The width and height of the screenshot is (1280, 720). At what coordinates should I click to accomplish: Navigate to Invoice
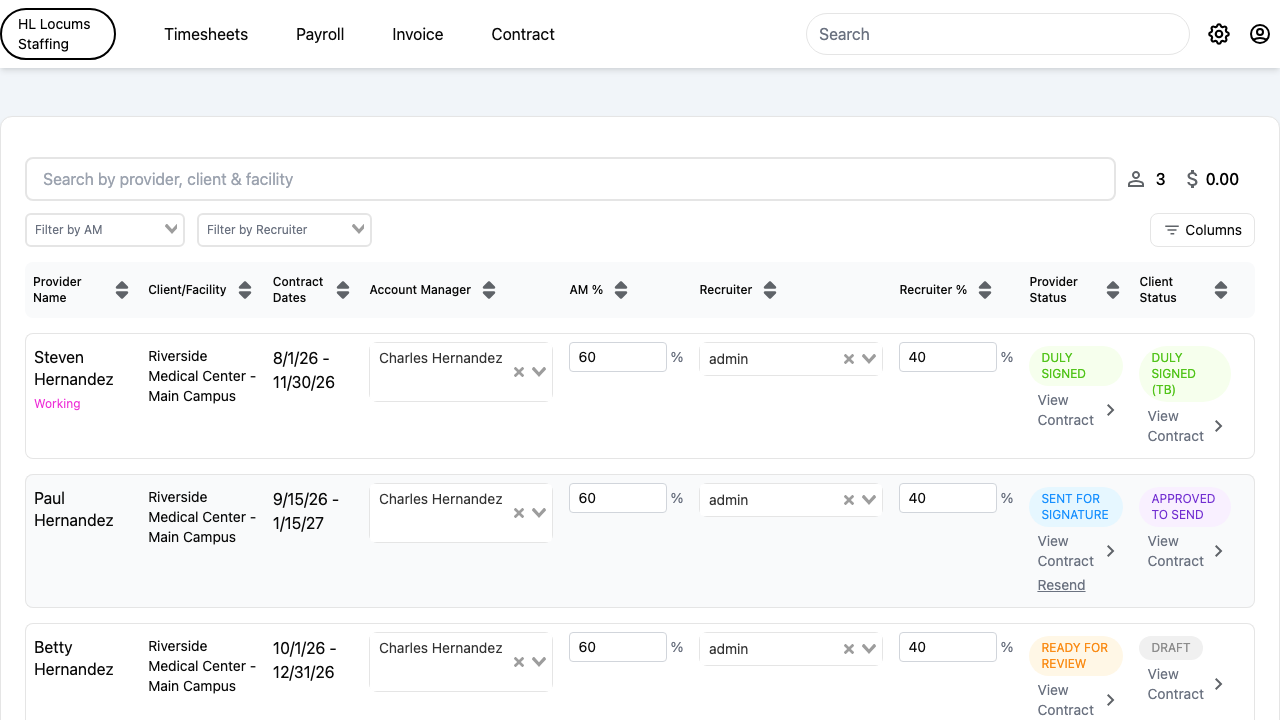tap(418, 34)
